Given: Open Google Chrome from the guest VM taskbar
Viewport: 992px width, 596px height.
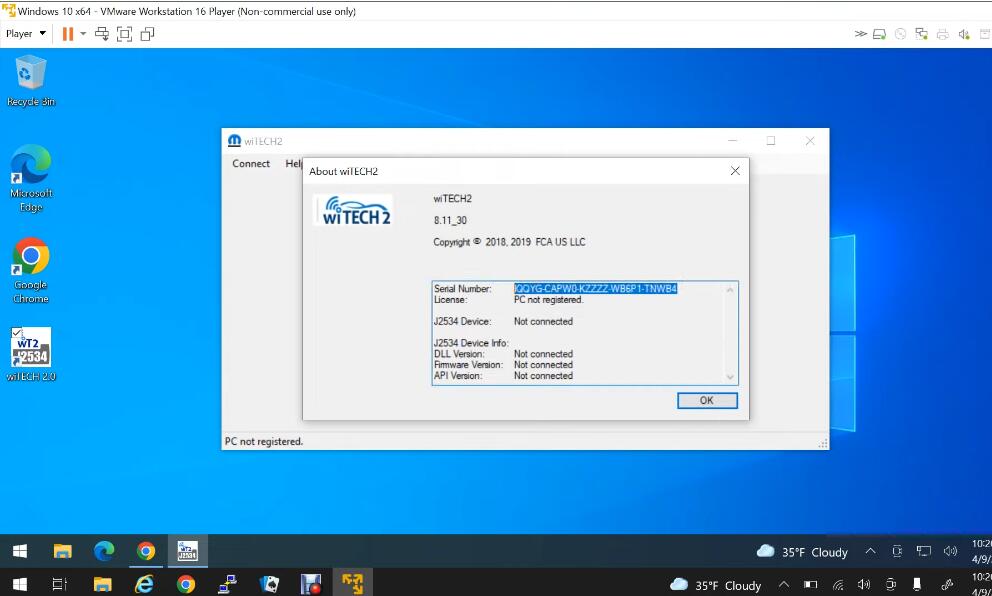Looking at the screenshot, I should [146, 551].
